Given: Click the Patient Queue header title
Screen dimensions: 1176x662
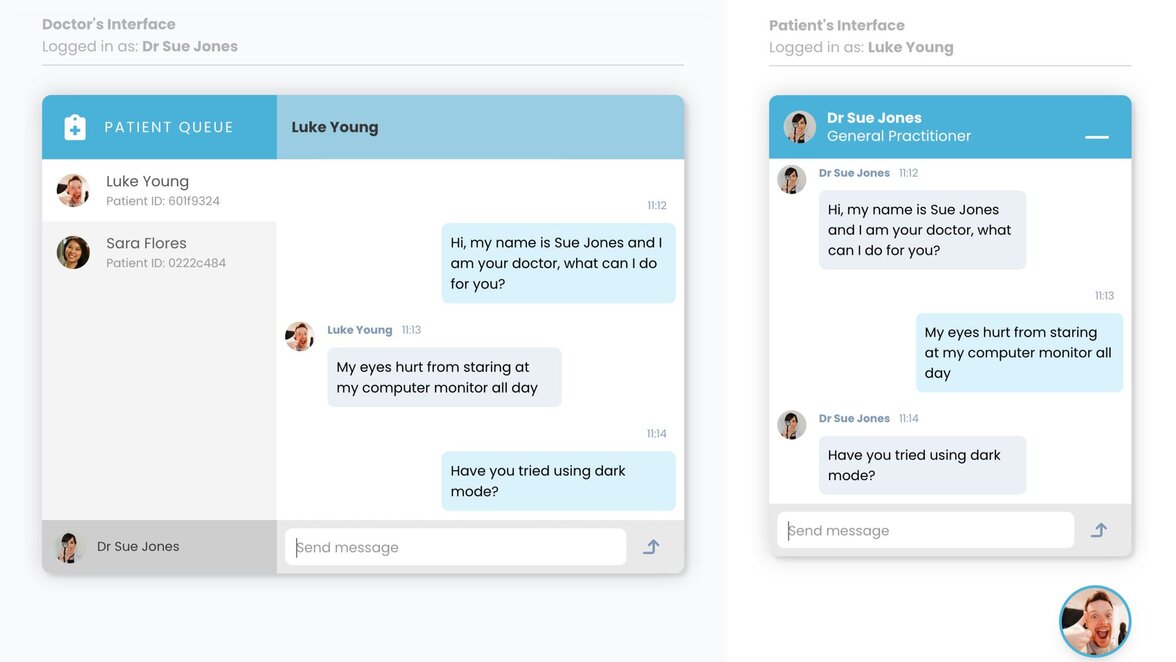Looking at the screenshot, I should (169, 127).
